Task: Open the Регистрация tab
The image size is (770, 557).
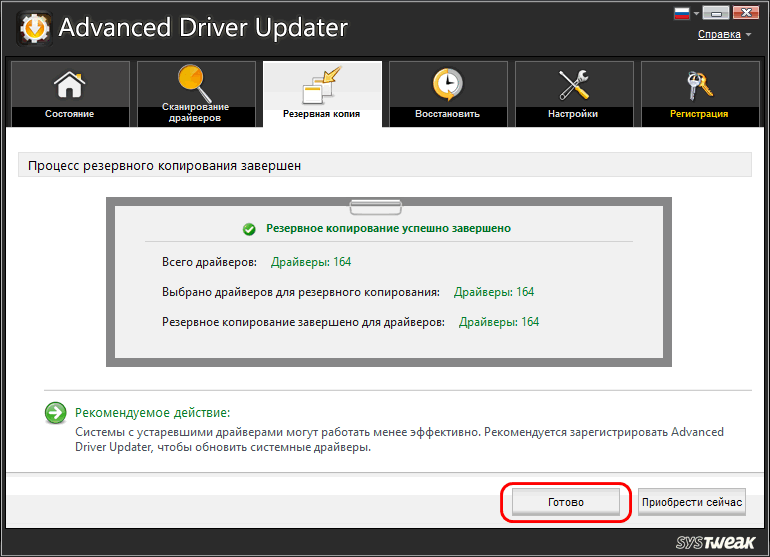Action: point(700,93)
